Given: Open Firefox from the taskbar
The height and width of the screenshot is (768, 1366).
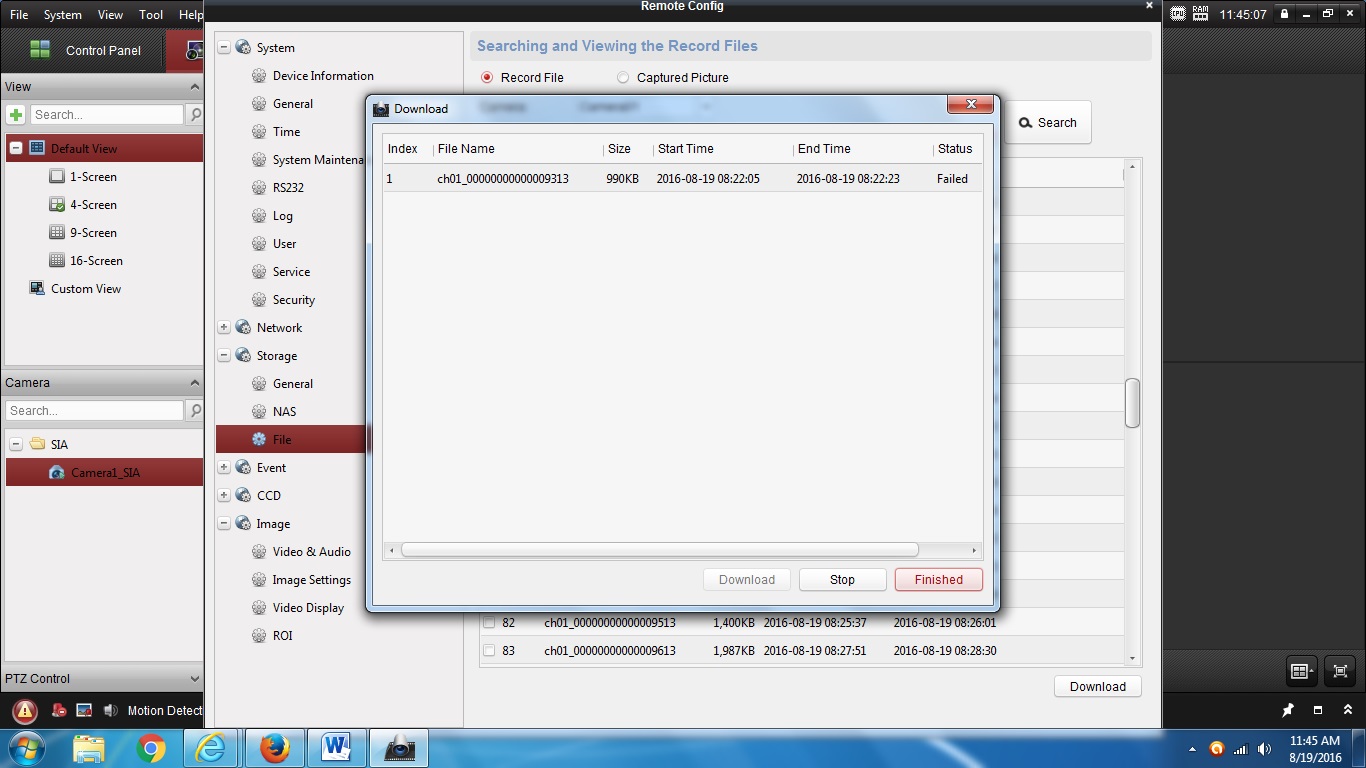Looking at the screenshot, I should 274,747.
